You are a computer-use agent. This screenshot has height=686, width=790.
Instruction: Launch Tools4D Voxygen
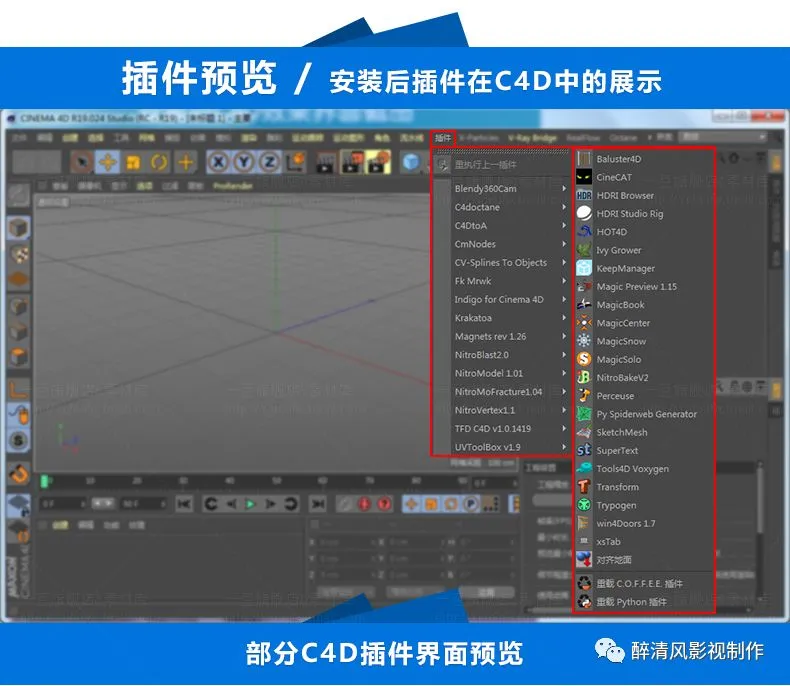coord(644,468)
